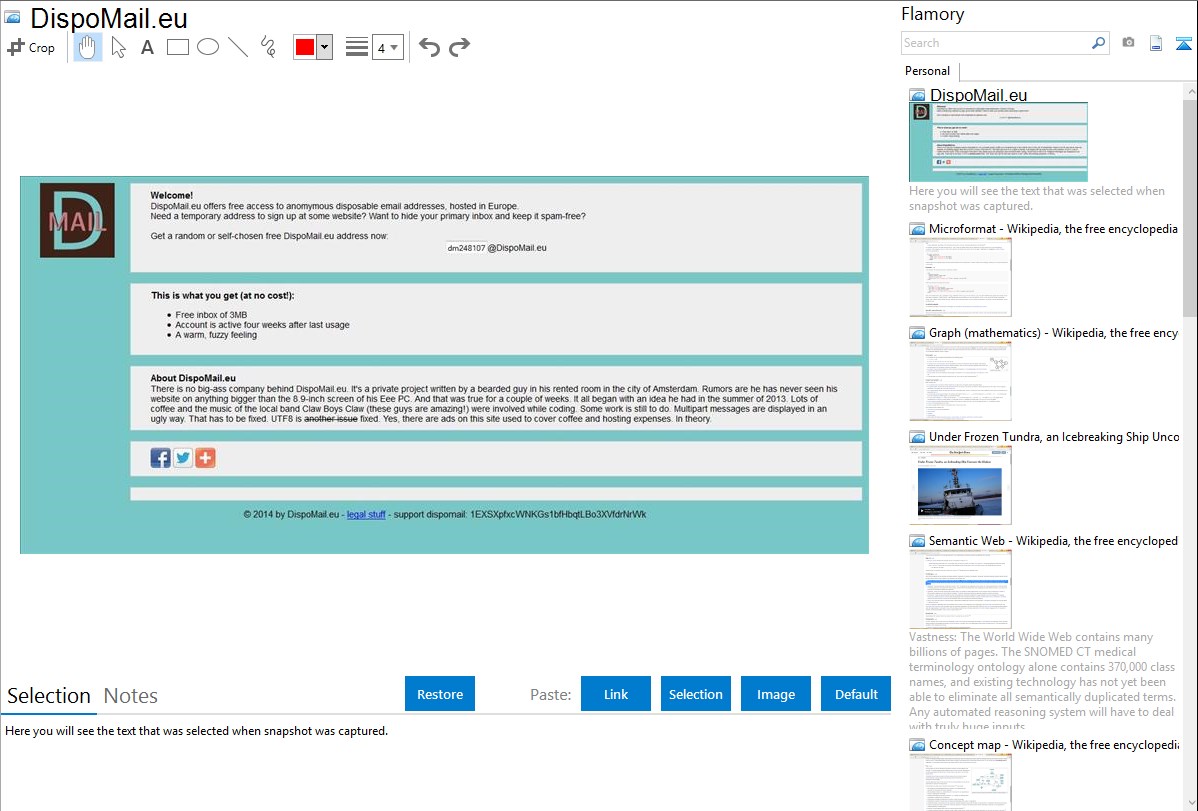The image size is (1198, 811).
Task: Click the Paste Selection button
Action: 696,693
